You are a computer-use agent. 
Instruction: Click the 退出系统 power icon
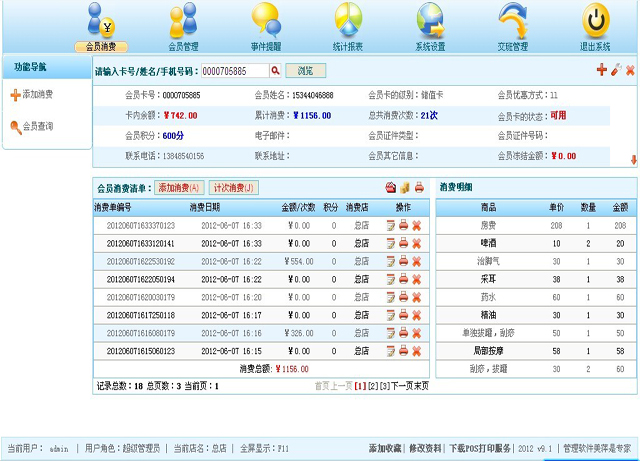pos(595,20)
